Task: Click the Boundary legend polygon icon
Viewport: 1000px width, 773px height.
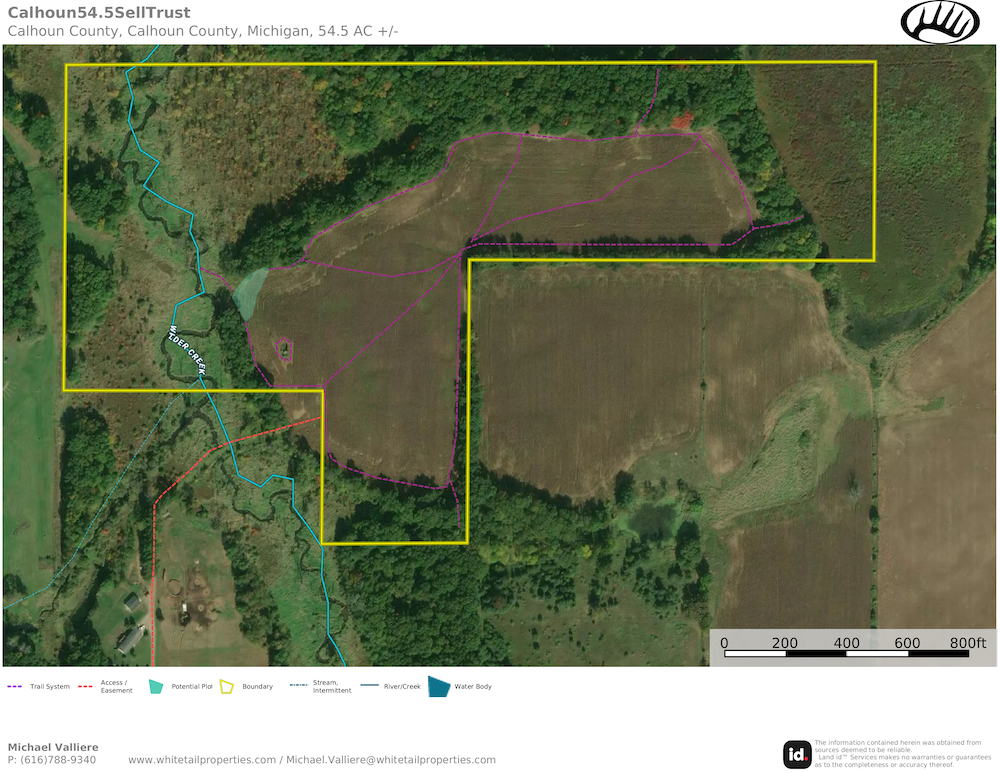Action: [x=227, y=687]
